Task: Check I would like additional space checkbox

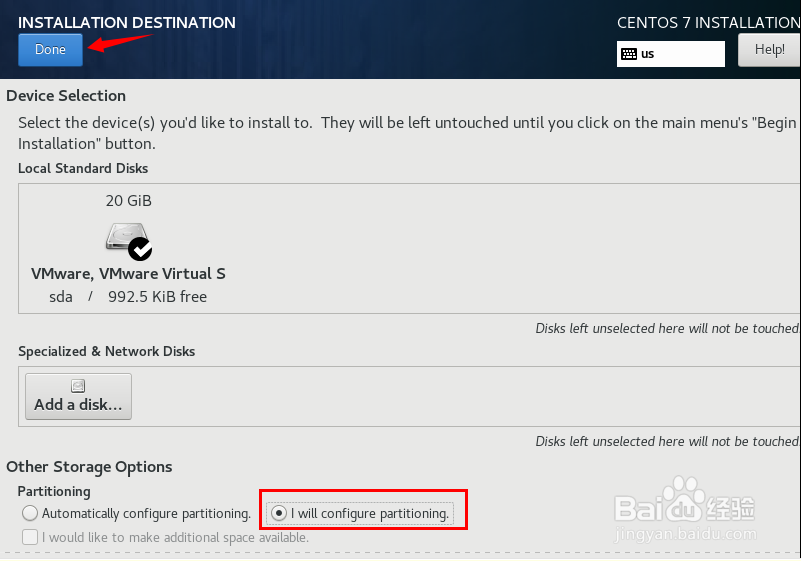Action: pyautogui.click(x=30, y=537)
